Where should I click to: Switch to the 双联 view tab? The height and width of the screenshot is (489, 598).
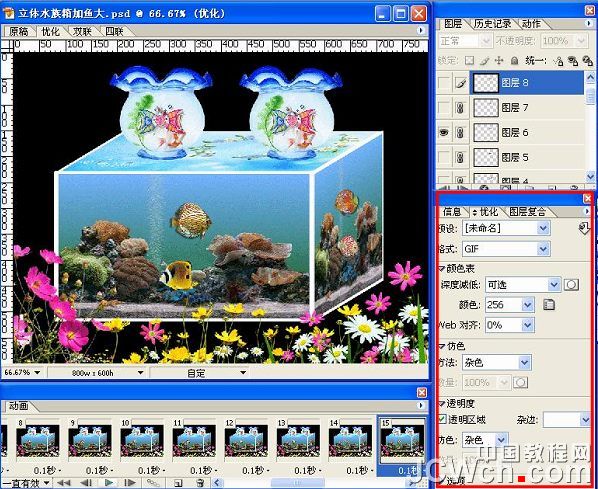(82, 31)
